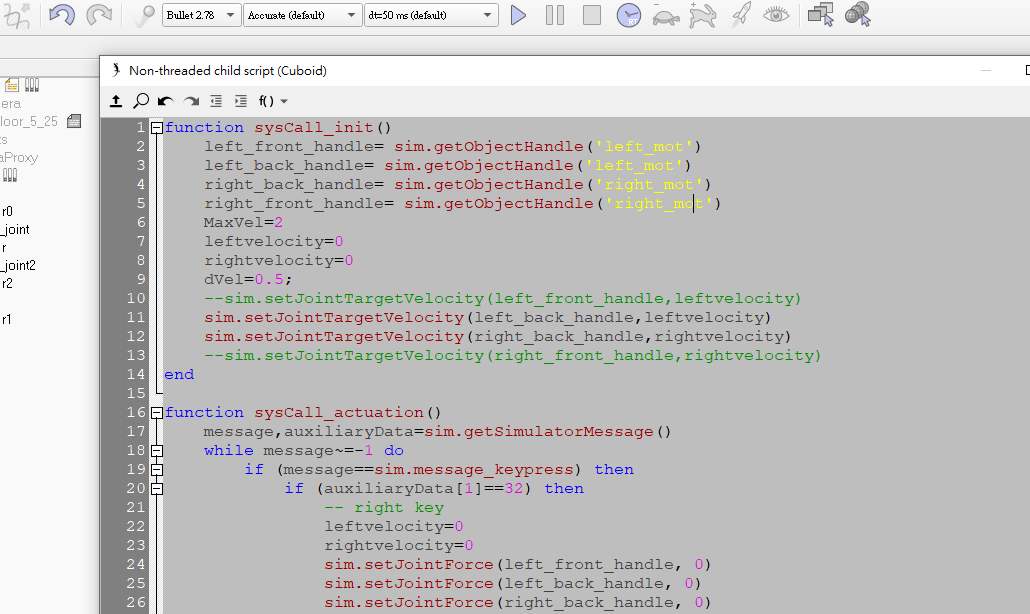Toggle threaded rendering rocket icon
Image resolution: width=1030 pixels, height=614 pixels.
[740, 15]
